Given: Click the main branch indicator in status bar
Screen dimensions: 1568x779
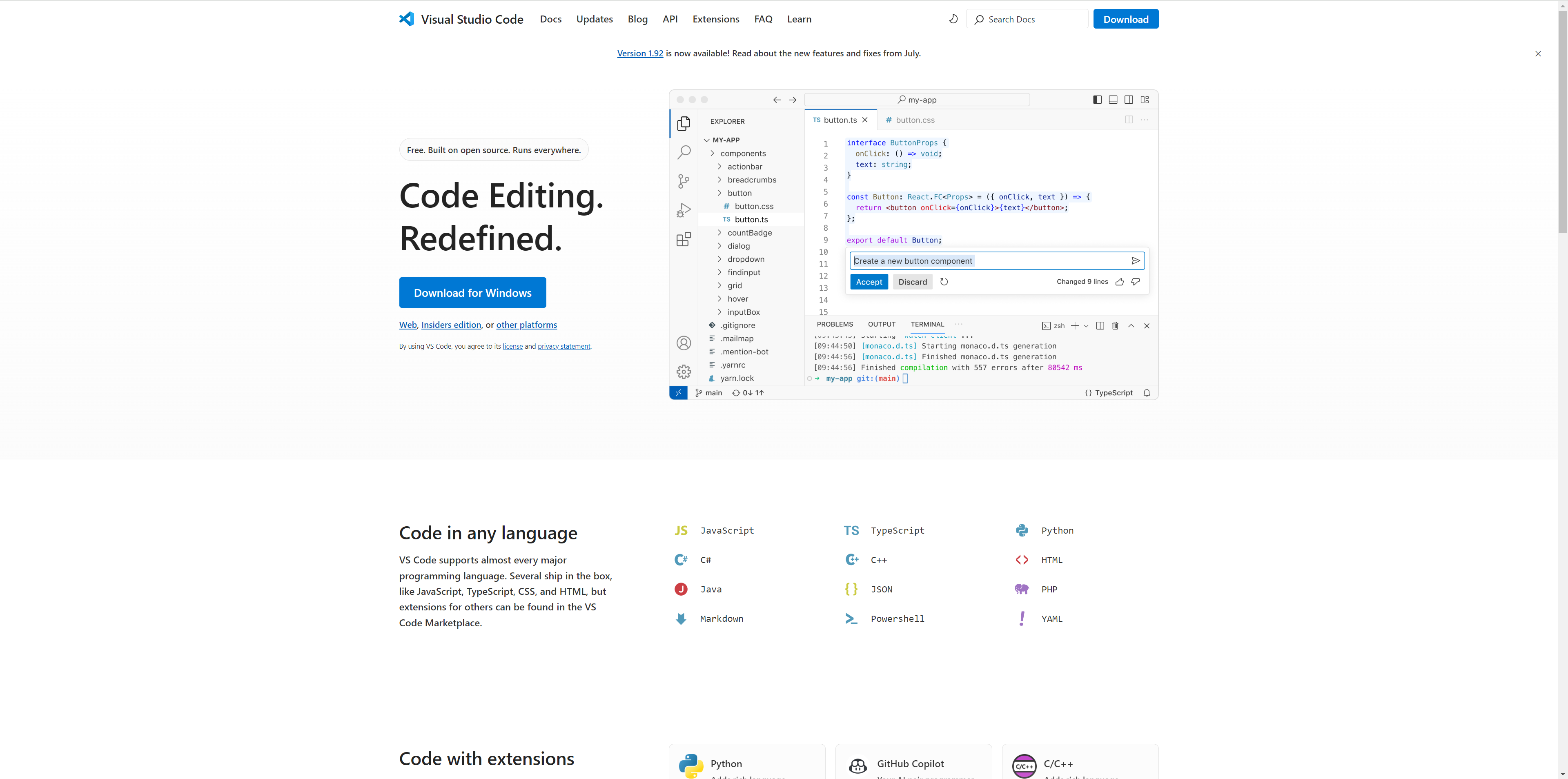Looking at the screenshot, I should point(708,393).
